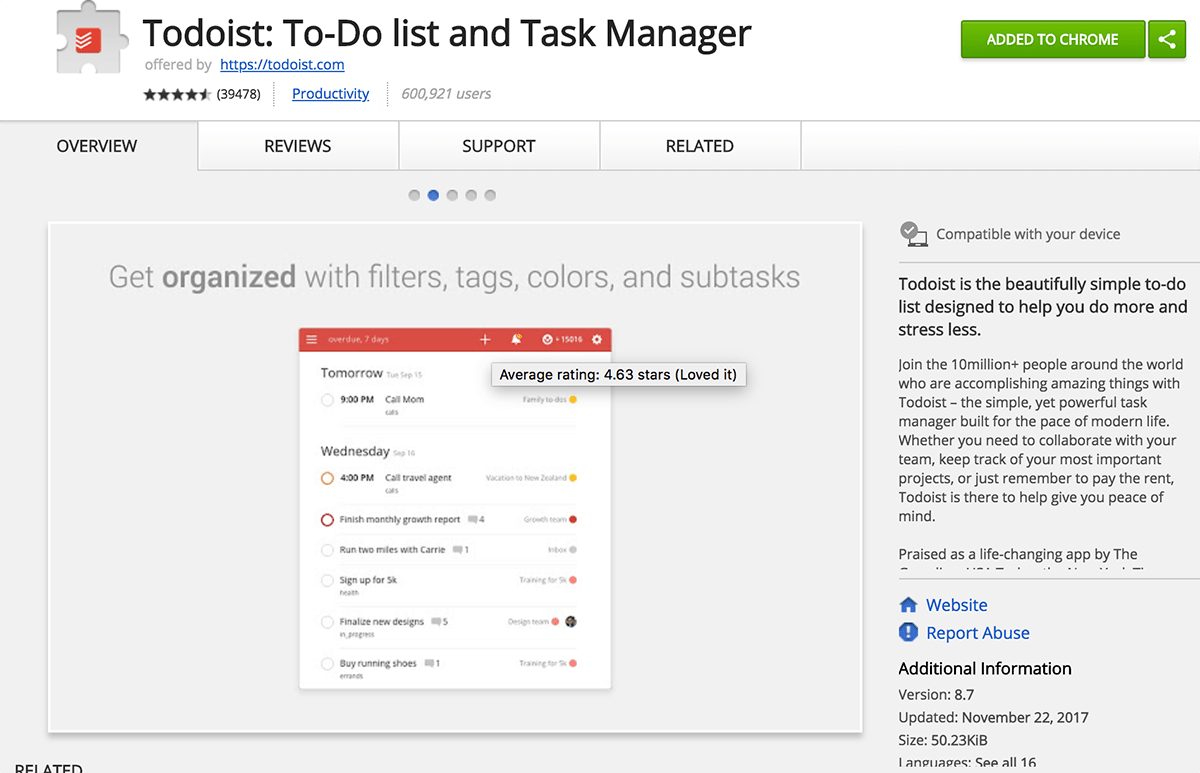Click the comment icon beside Finish monthly growth report
This screenshot has width=1200, height=773.
coord(472,520)
